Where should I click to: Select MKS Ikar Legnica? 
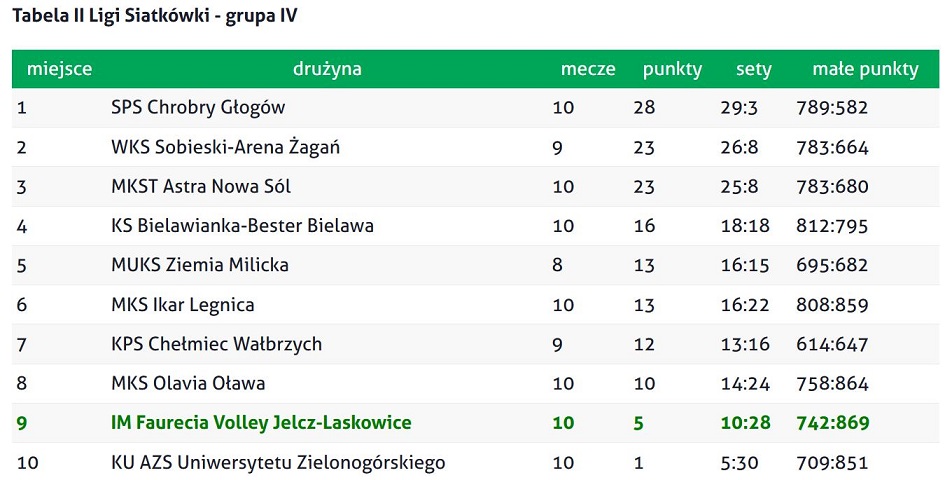[x=183, y=305]
